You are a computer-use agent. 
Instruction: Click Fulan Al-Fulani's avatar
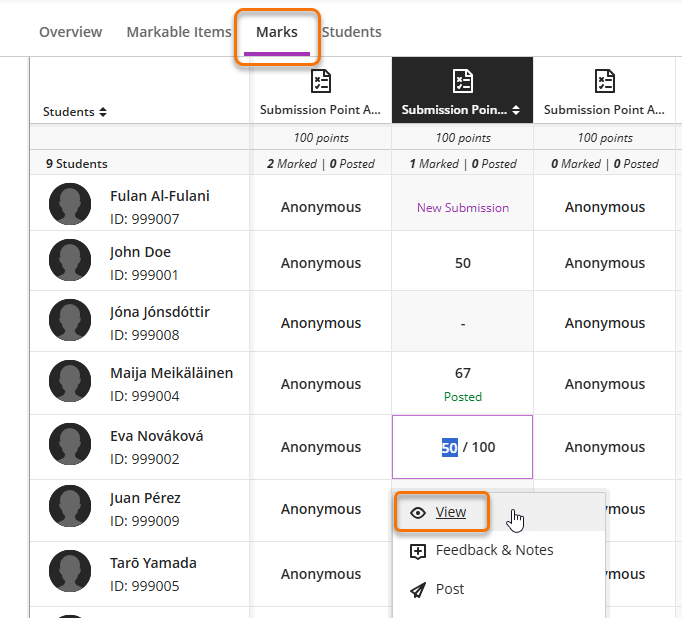point(70,204)
